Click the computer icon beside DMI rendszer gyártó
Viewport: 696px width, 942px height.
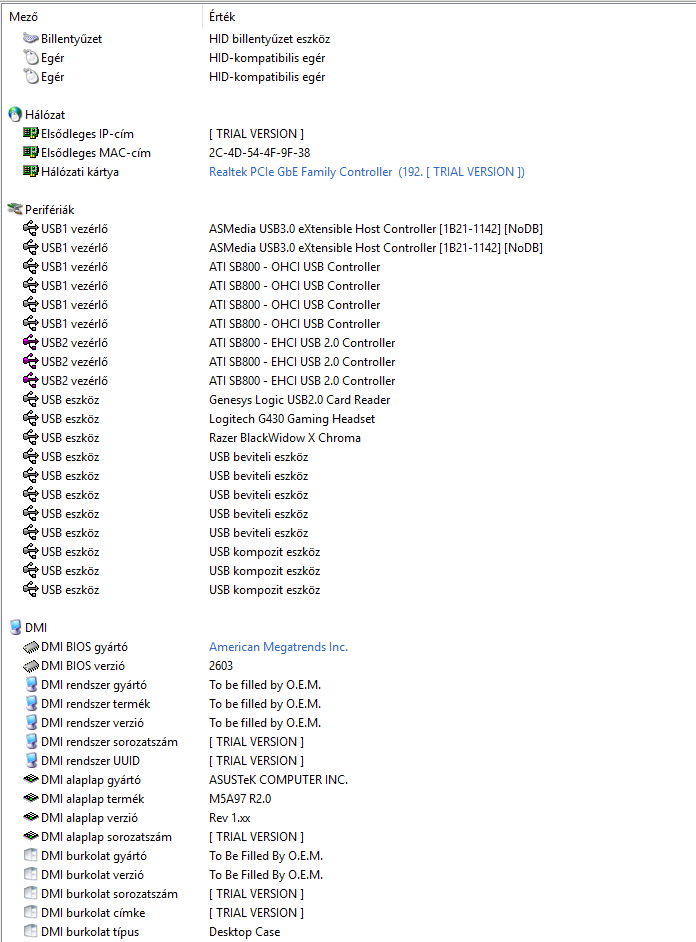(31, 684)
